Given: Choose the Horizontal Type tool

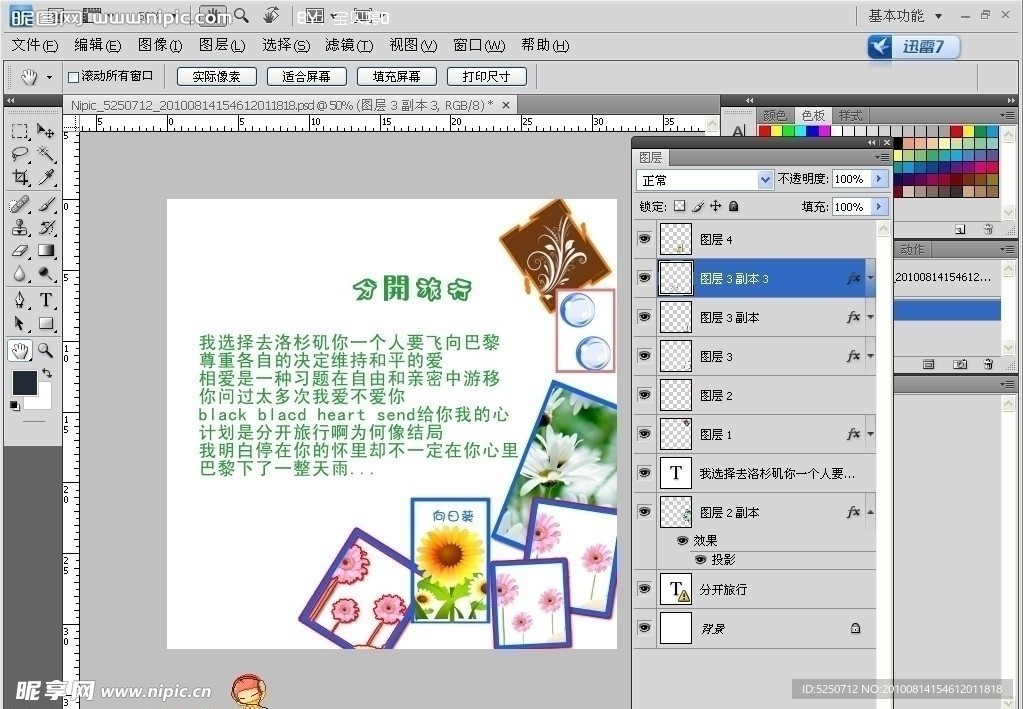Looking at the screenshot, I should pos(46,300).
